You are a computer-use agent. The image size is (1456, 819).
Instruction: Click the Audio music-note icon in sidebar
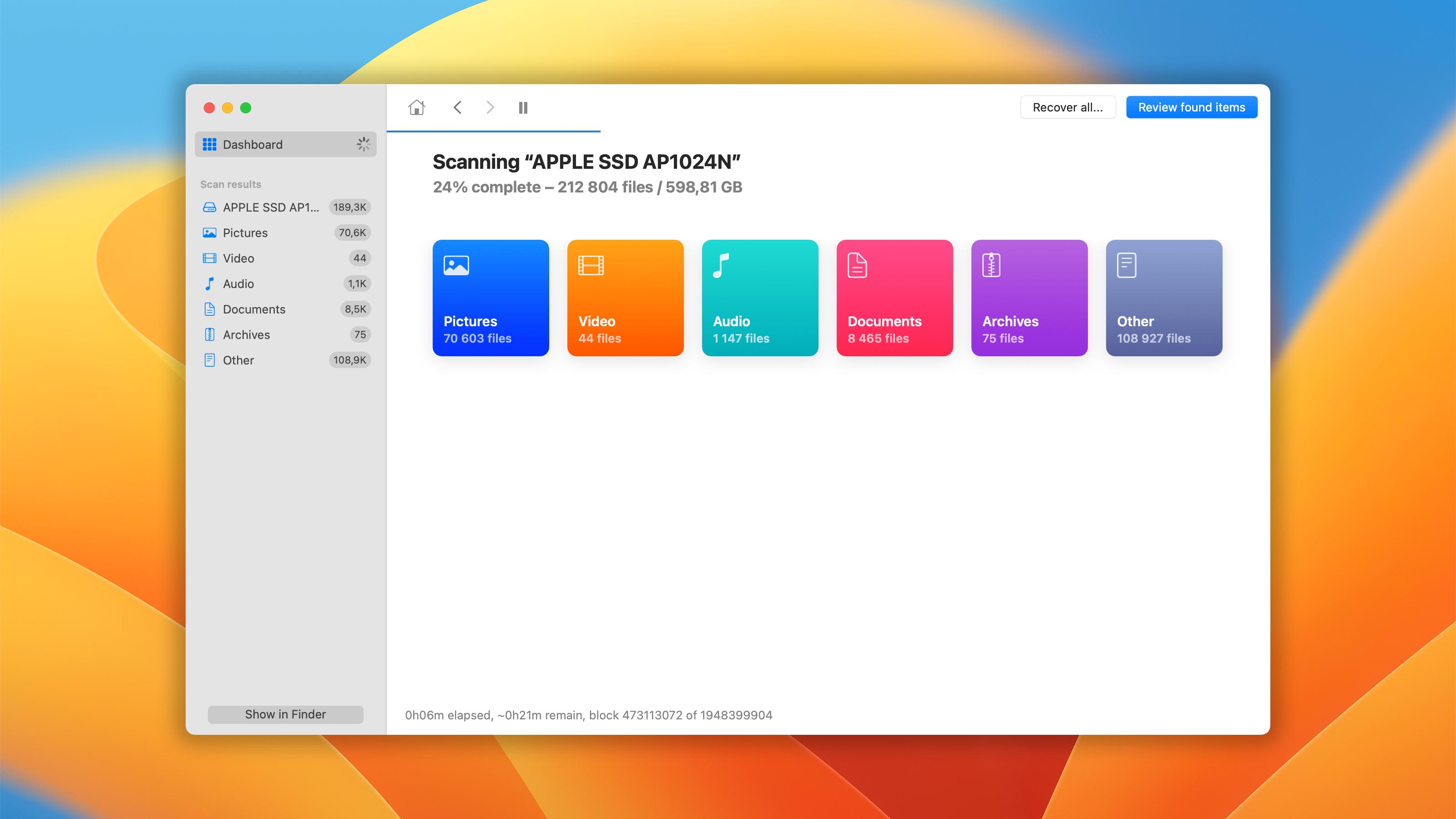click(210, 284)
